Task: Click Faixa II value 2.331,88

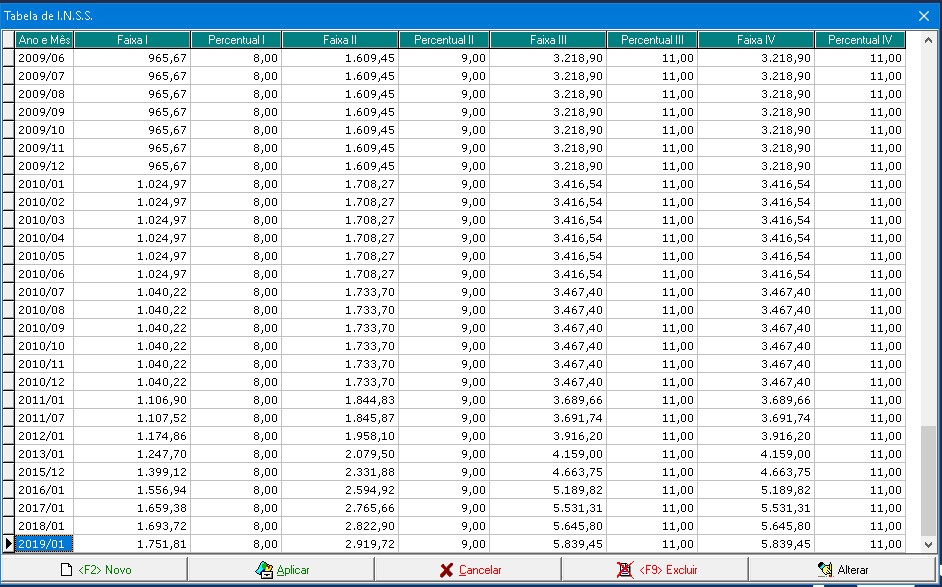Action: pos(340,472)
